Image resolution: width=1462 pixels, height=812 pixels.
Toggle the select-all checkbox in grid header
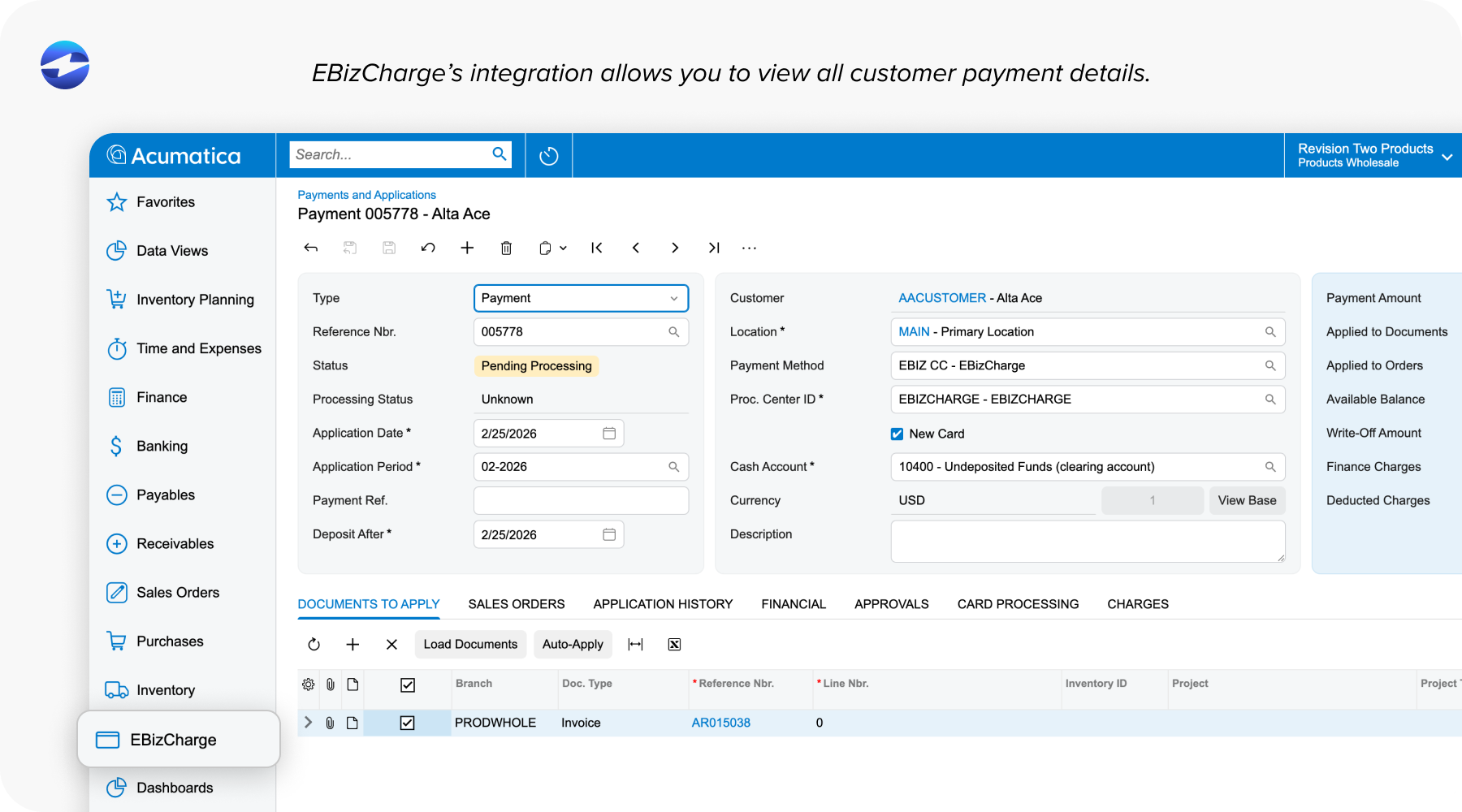tap(407, 685)
